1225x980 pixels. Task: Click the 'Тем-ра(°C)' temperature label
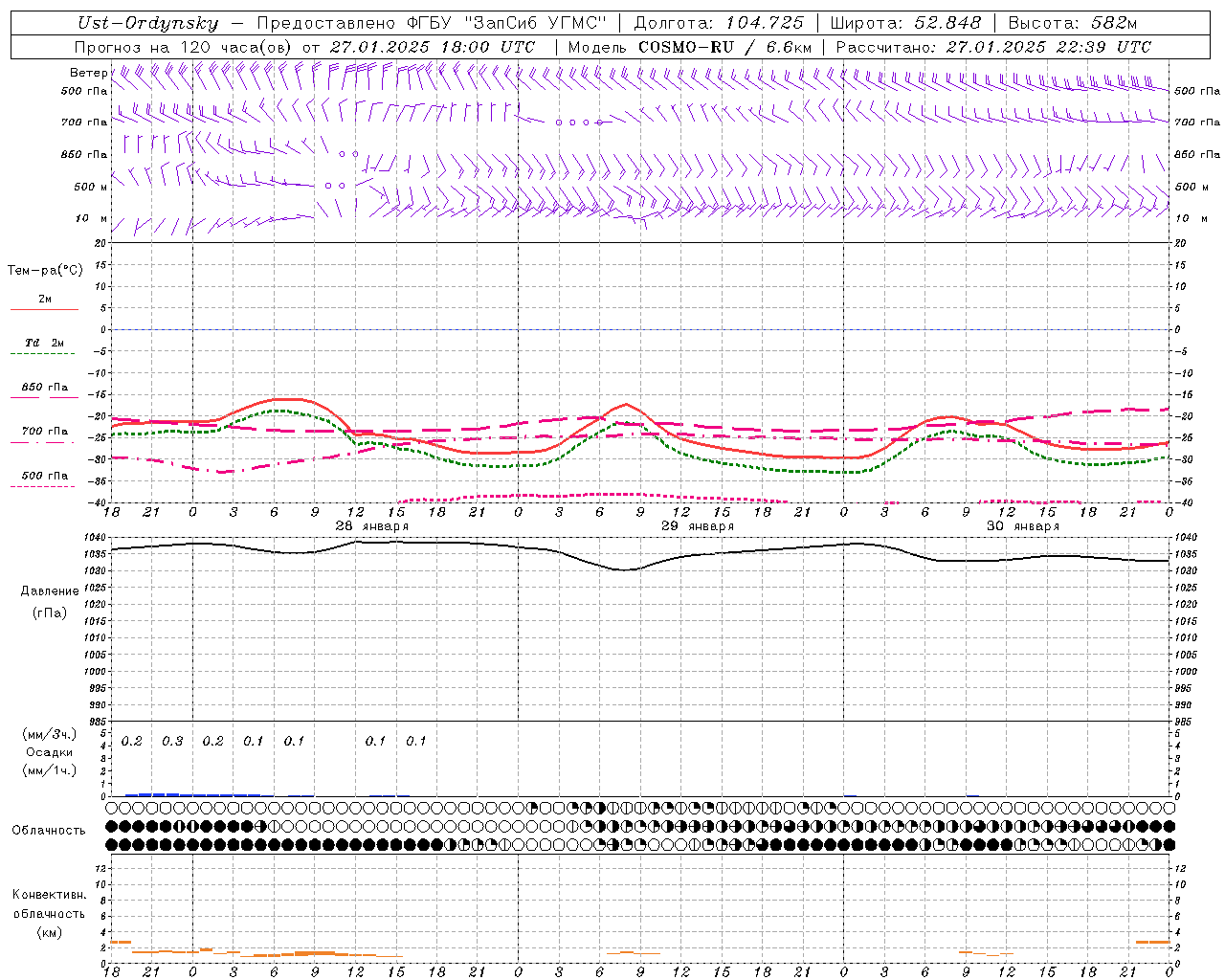pos(45,271)
